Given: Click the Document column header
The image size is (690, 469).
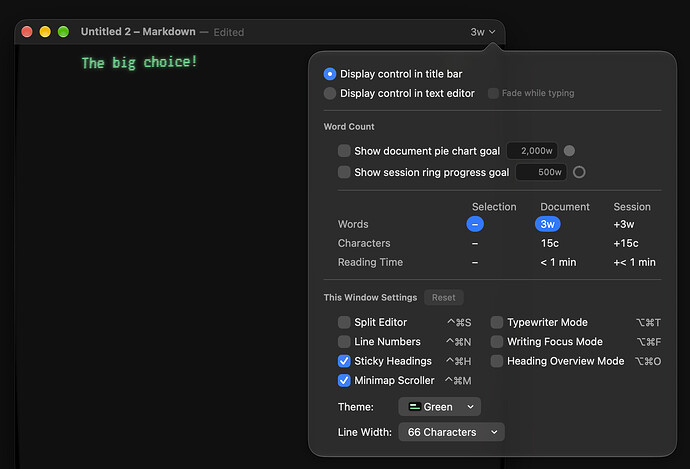Looking at the screenshot, I should coord(565,207).
